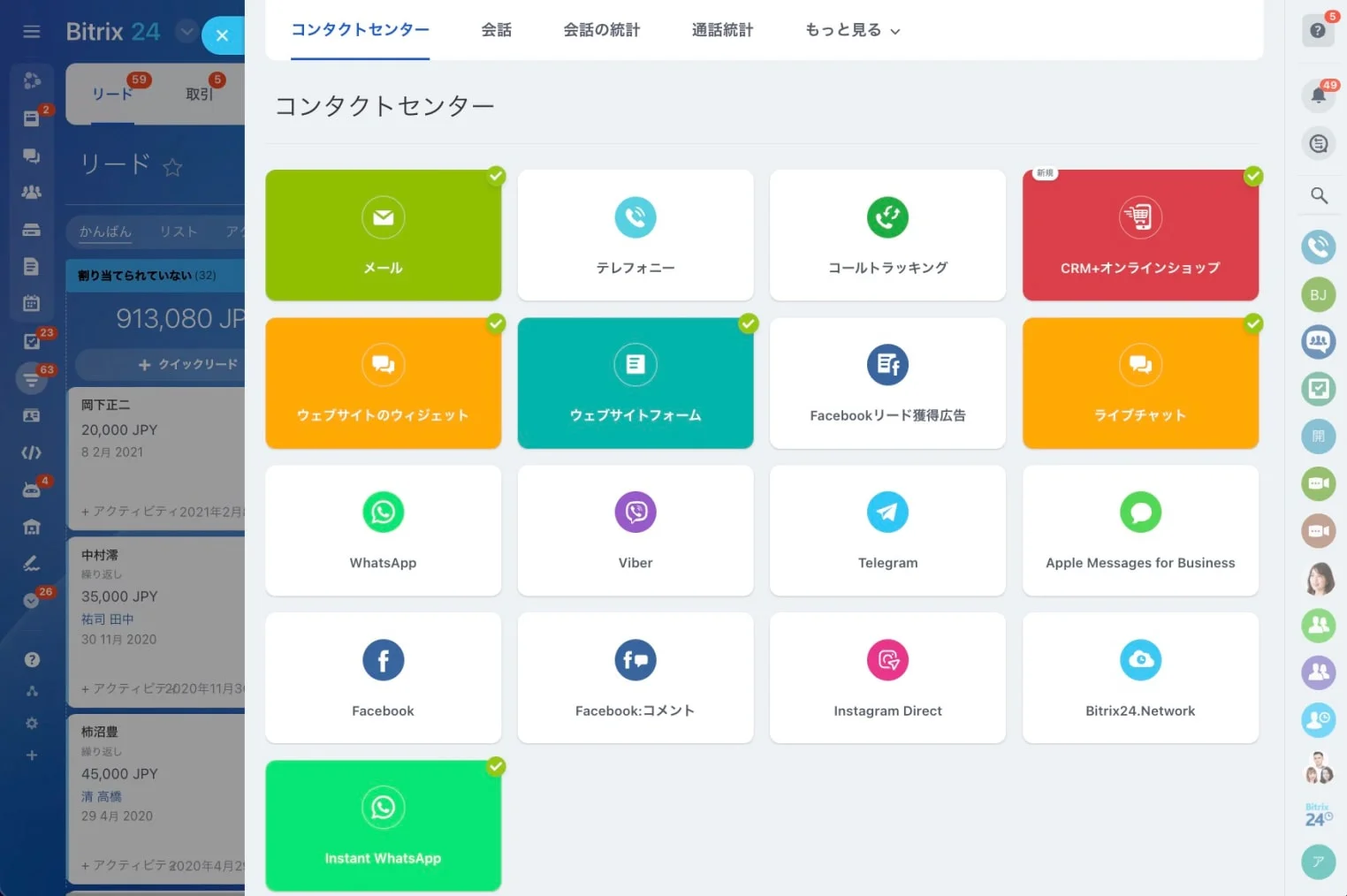Select the Telegram channel icon

pyautogui.click(x=887, y=513)
